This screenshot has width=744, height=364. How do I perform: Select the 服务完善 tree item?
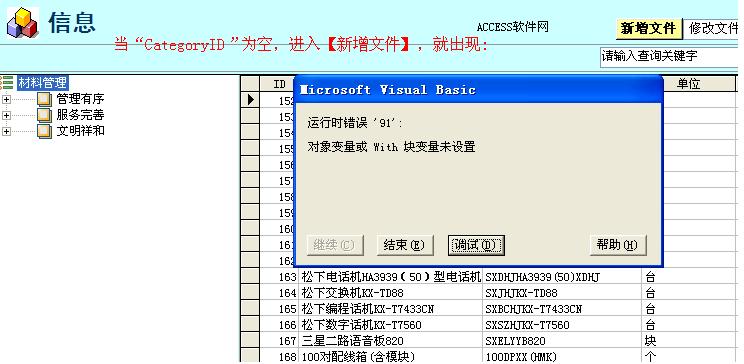pyautogui.click(x=80, y=114)
